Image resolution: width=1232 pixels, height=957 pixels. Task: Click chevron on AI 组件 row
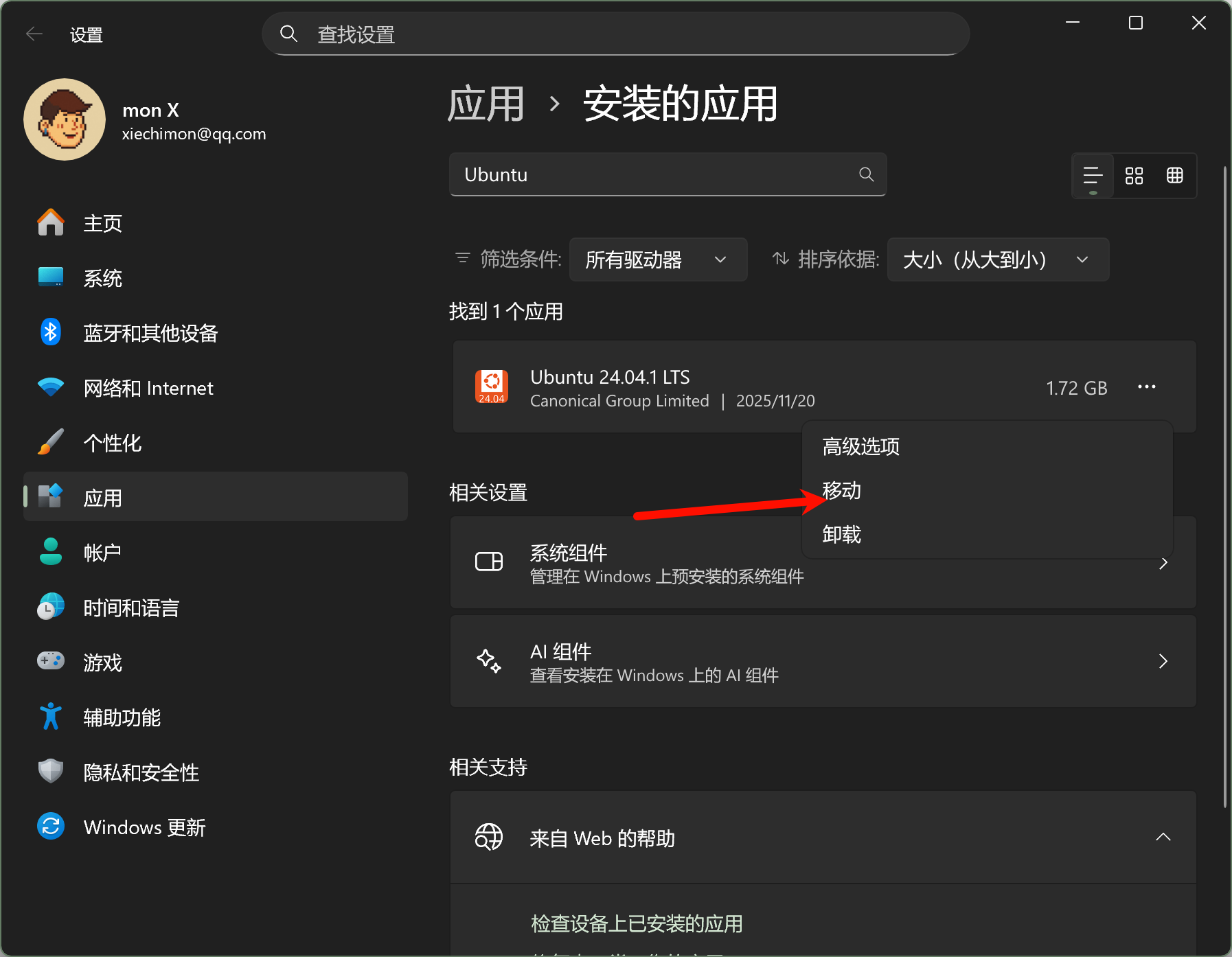[1163, 662]
